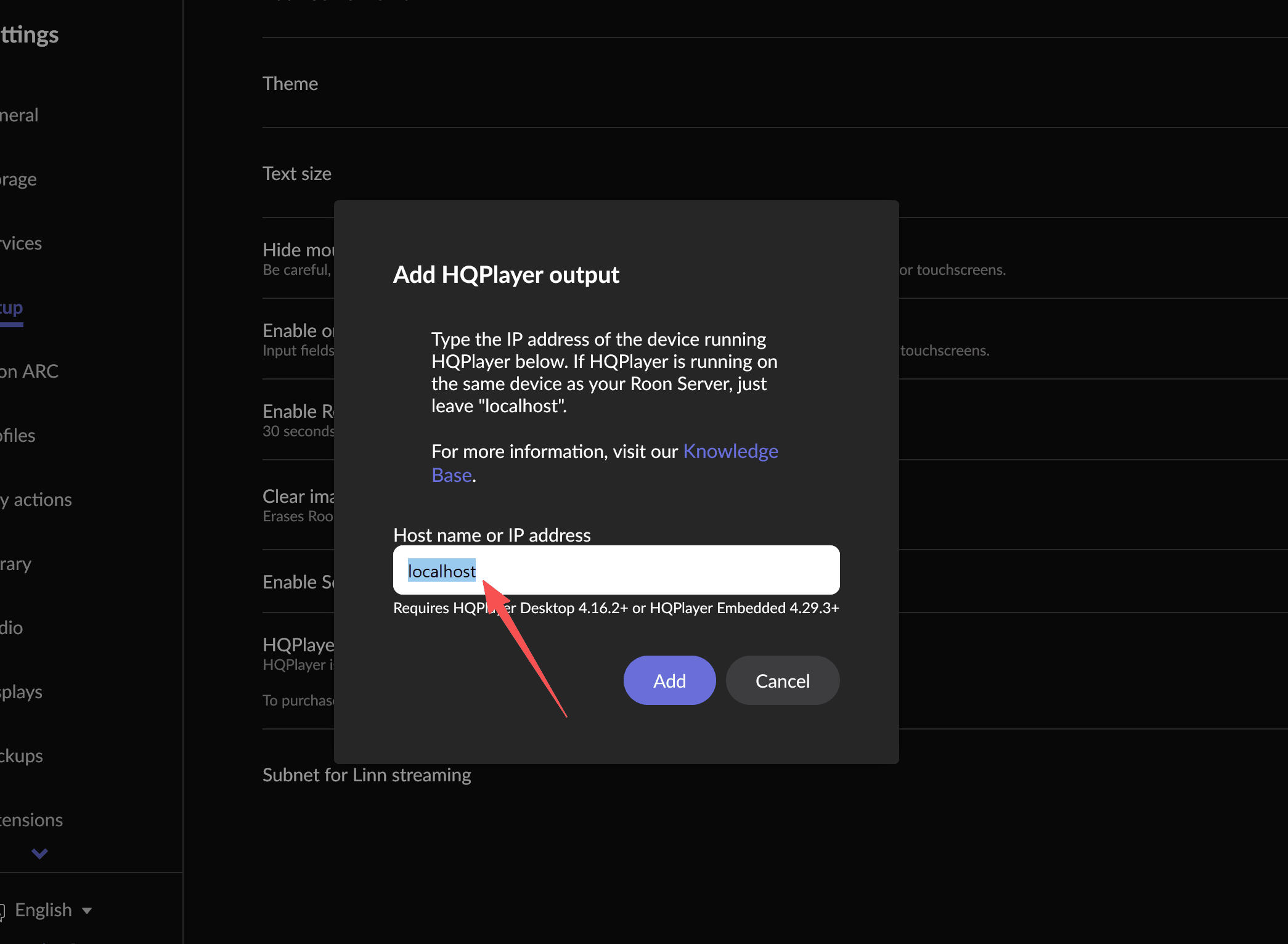Expand sidebar with the down chevron
The width and height of the screenshot is (1288, 944).
point(39,853)
